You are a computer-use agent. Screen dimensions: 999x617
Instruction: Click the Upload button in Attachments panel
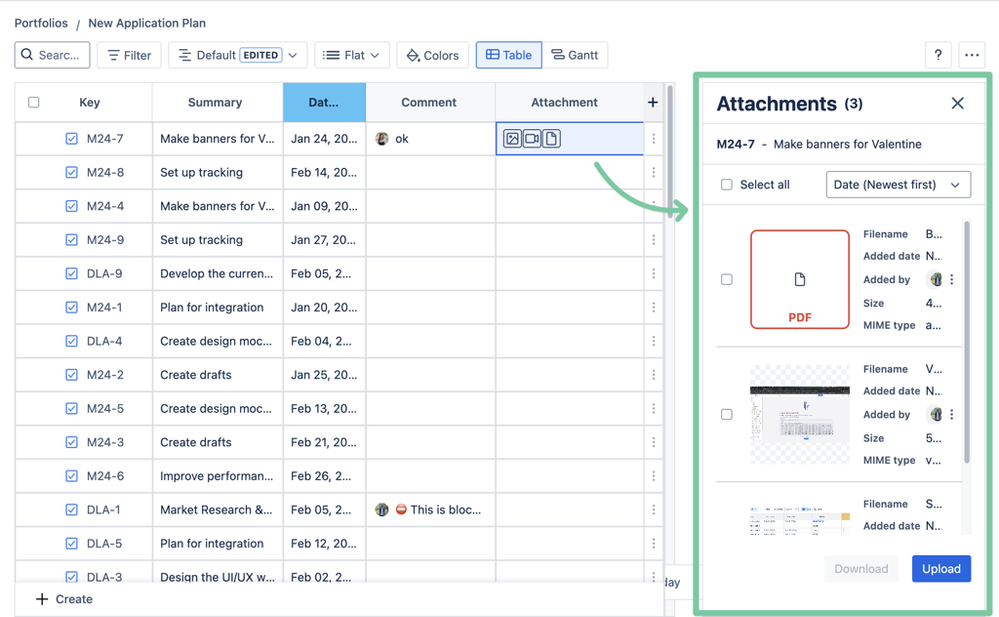pyautogui.click(x=941, y=568)
